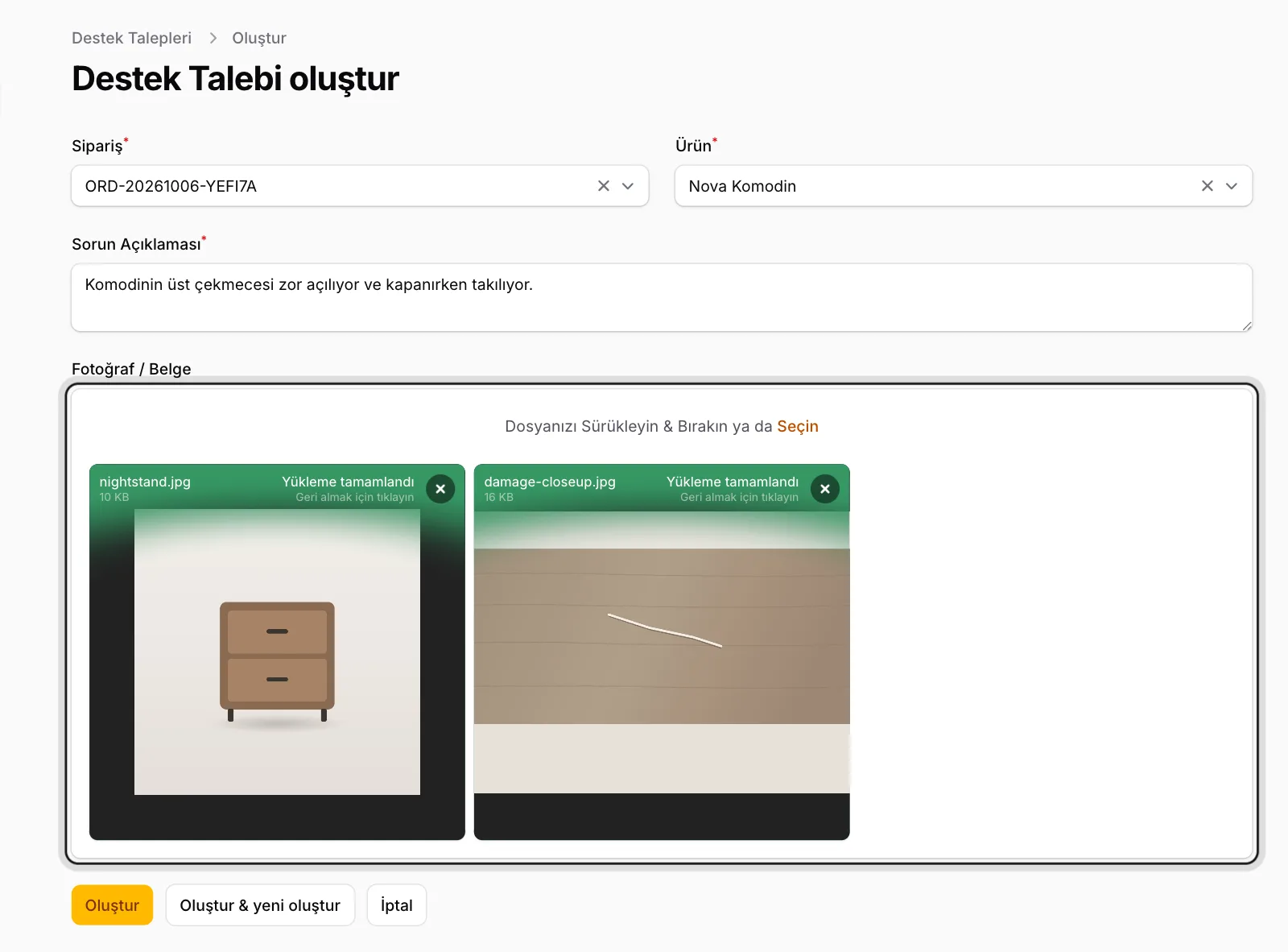
Task: Click the breadcrumb chevron separator
Action: point(213,38)
